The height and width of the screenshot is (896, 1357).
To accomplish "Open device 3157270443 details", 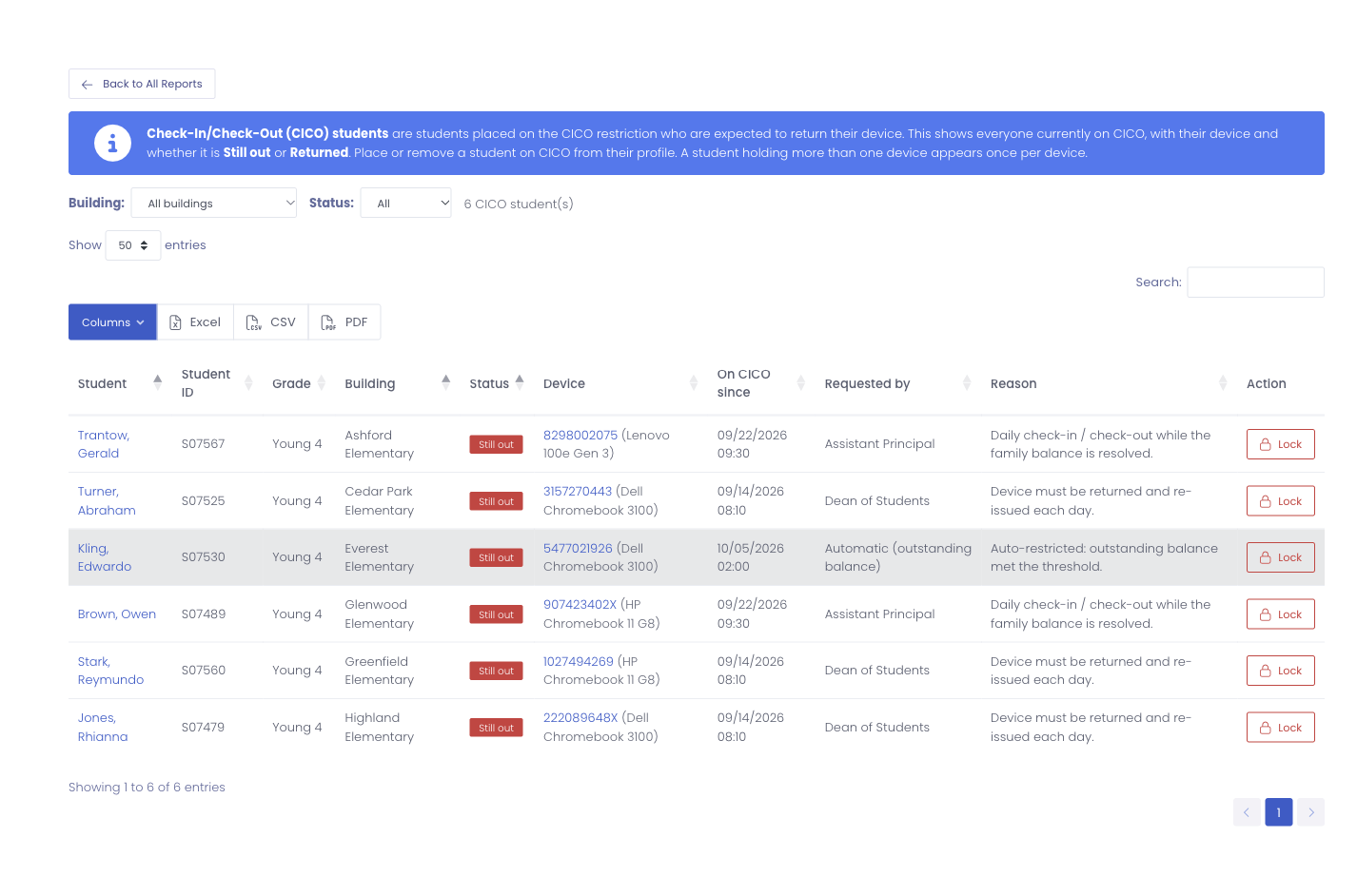I will [578, 492].
